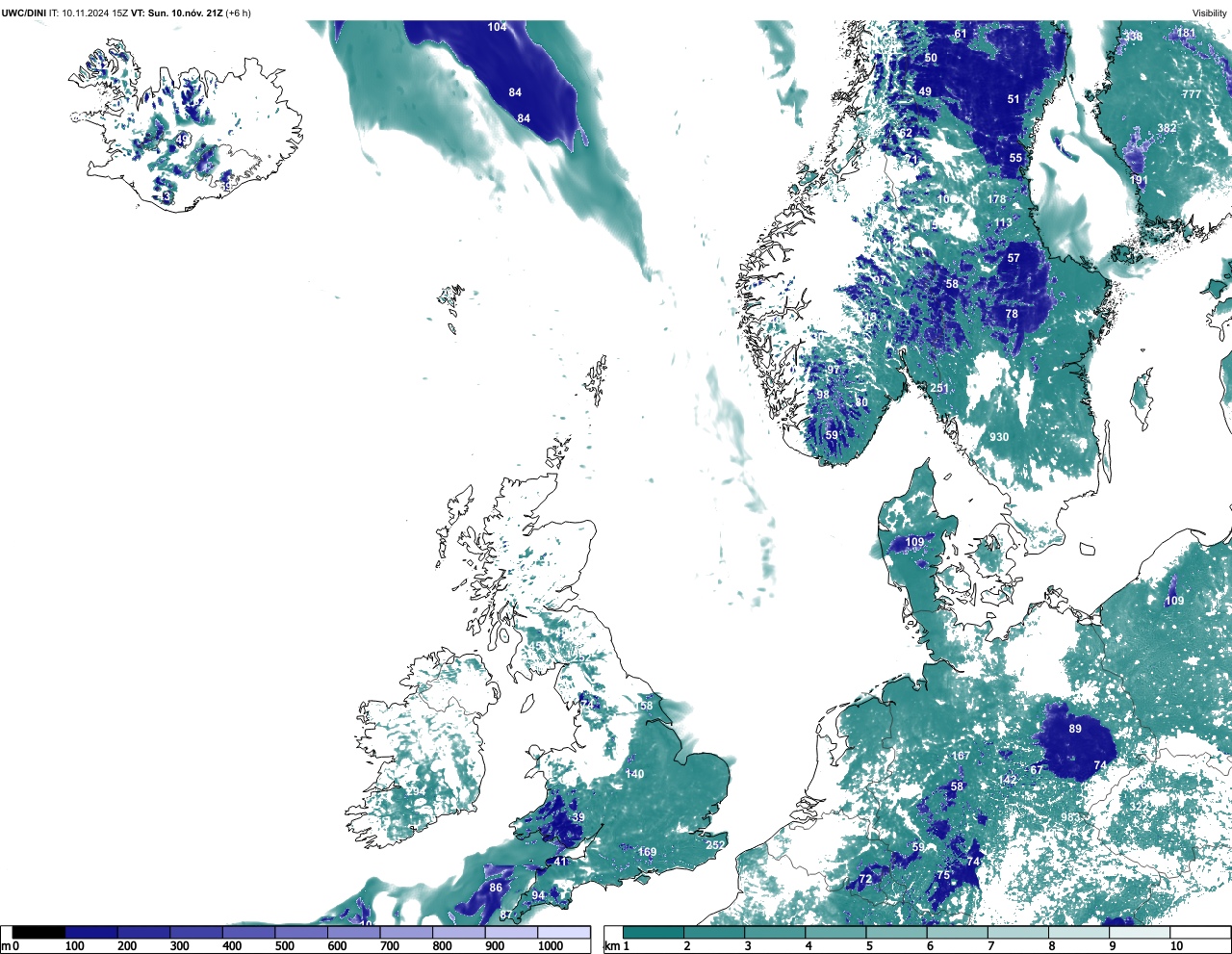This screenshot has width=1232, height=954.
Task: Choose the 4–5 km legend swatch
Action: point(835,932)
